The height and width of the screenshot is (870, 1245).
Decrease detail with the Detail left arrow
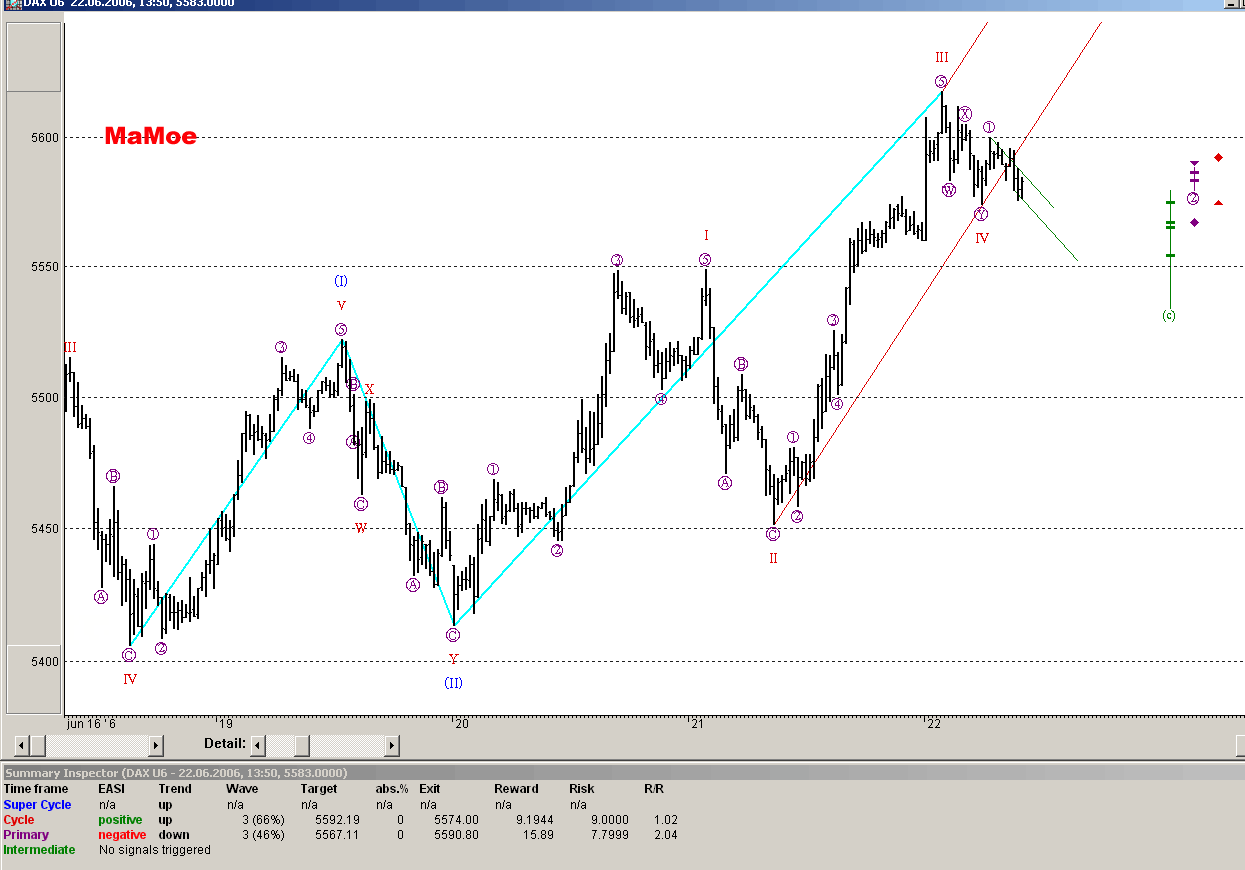(x=258, y=746)
